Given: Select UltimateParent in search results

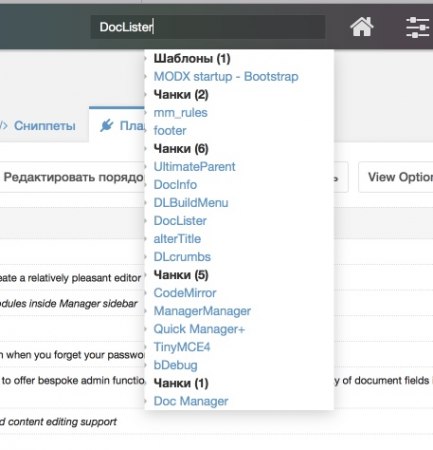Looking at the screenshot, I should point(194,167).
